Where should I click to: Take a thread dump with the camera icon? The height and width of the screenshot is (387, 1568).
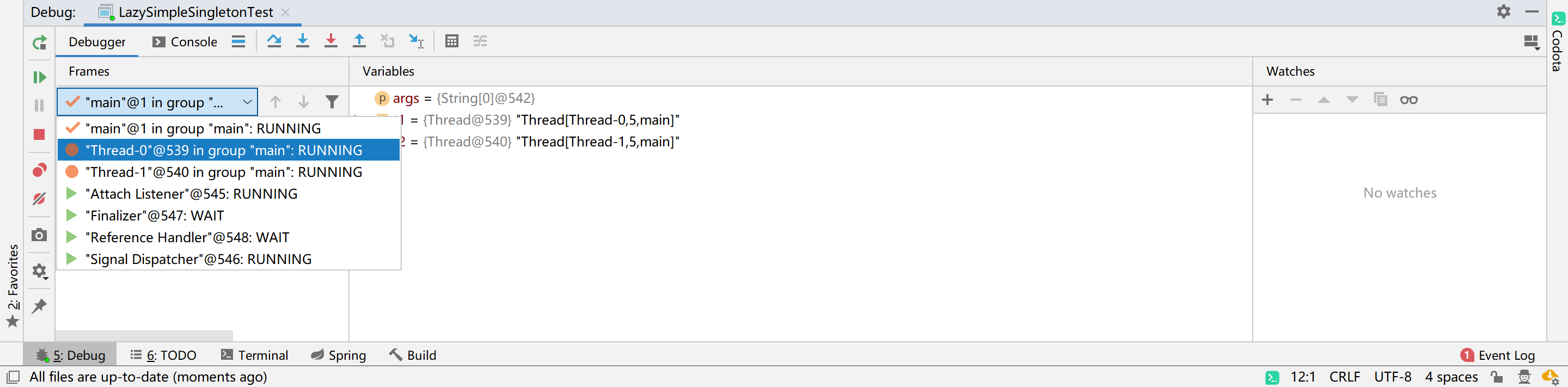pyautogui.click(x=40, y=235)
